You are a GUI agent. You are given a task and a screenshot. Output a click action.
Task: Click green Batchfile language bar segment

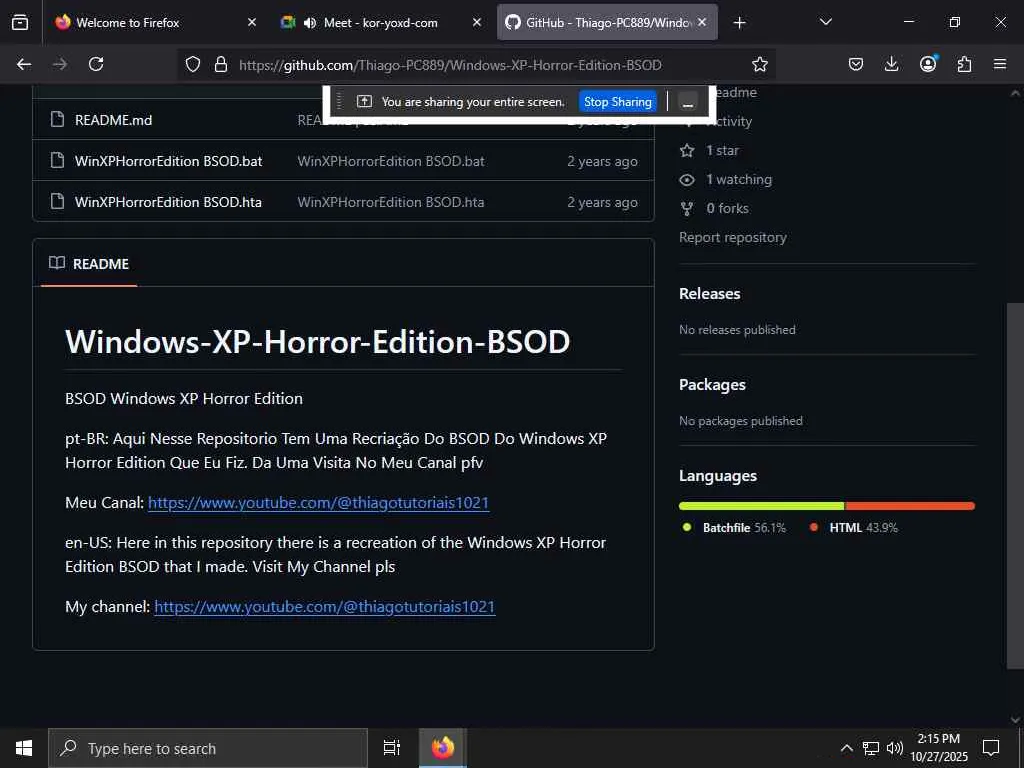pyautogui.click(x=761, y=506)
